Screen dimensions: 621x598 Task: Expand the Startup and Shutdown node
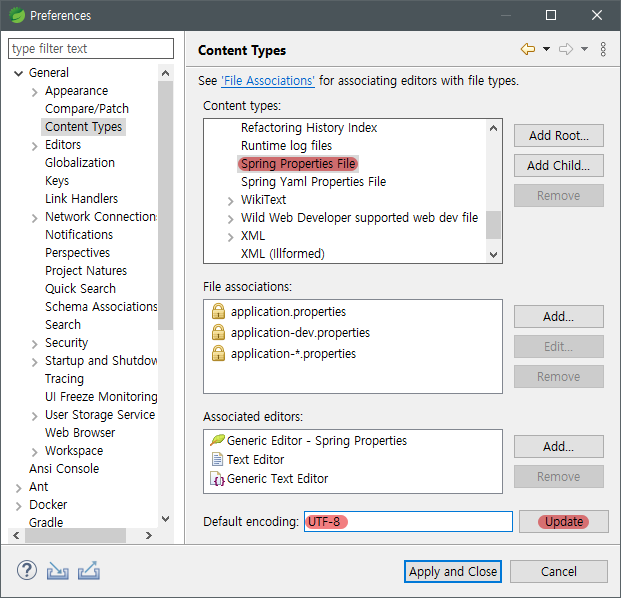34,362
